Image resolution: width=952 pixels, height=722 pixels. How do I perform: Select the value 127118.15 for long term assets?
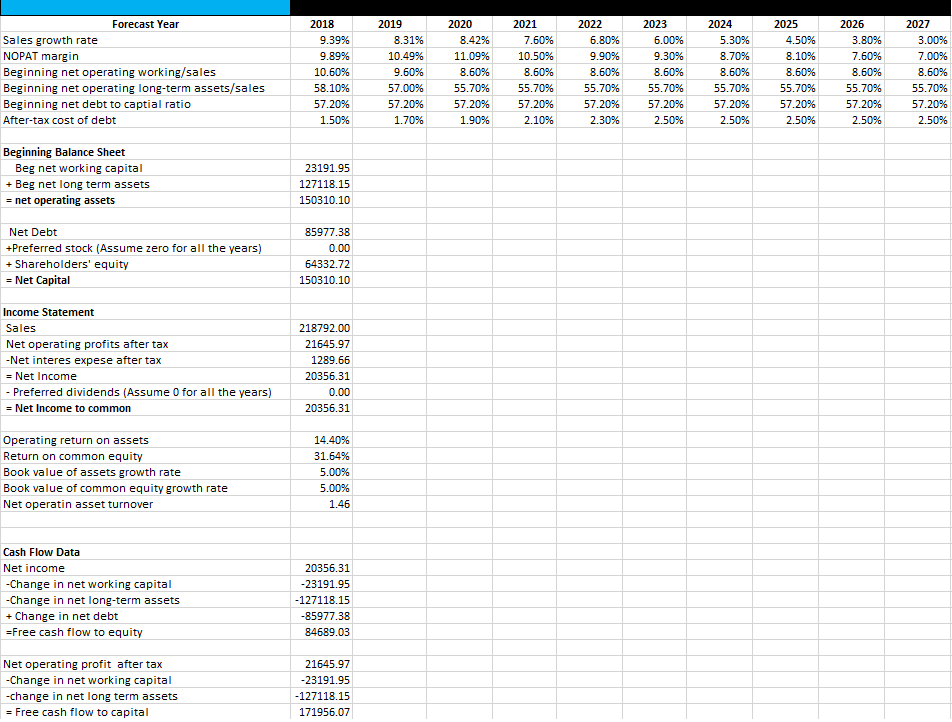click(x=322, y=184)
